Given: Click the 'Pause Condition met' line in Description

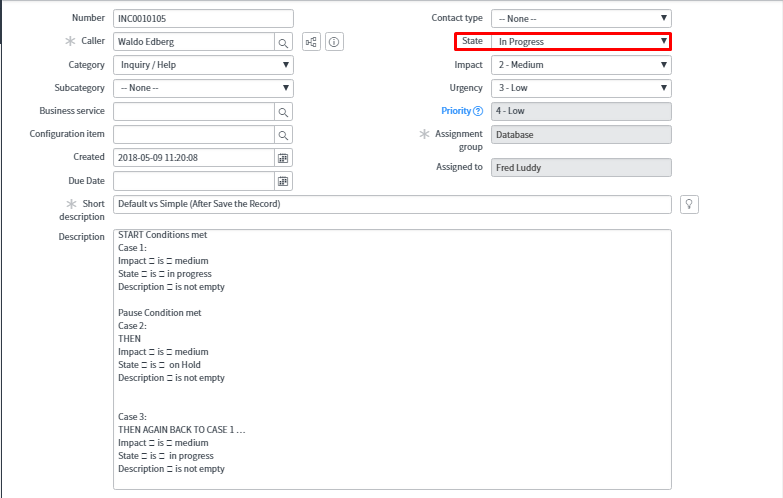Looking at the screenshot, I should click(160, 313).
